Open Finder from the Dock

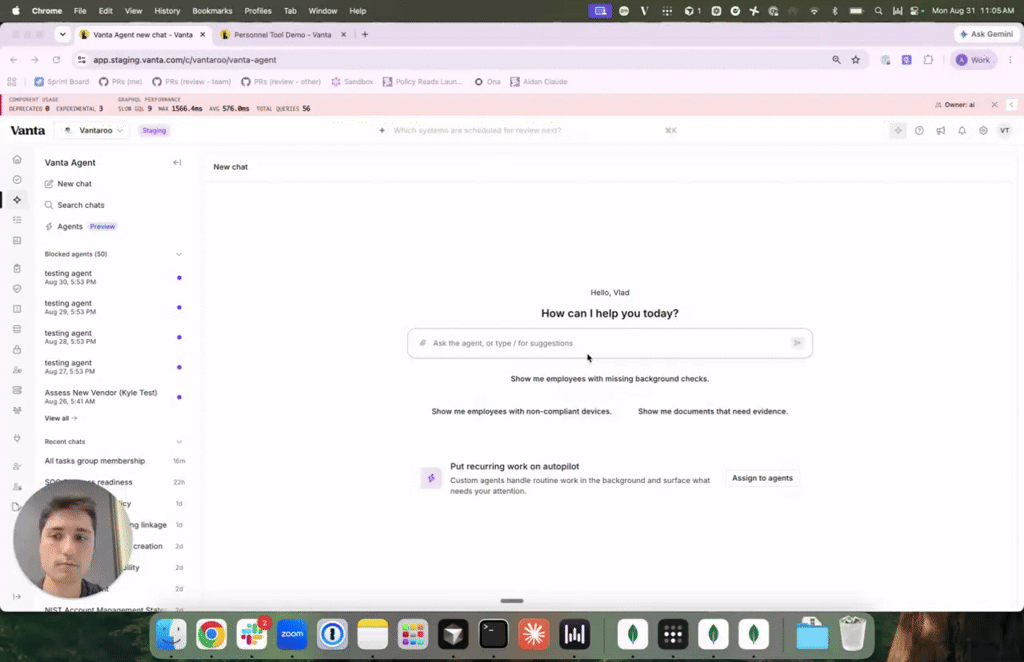pos(171,634)
